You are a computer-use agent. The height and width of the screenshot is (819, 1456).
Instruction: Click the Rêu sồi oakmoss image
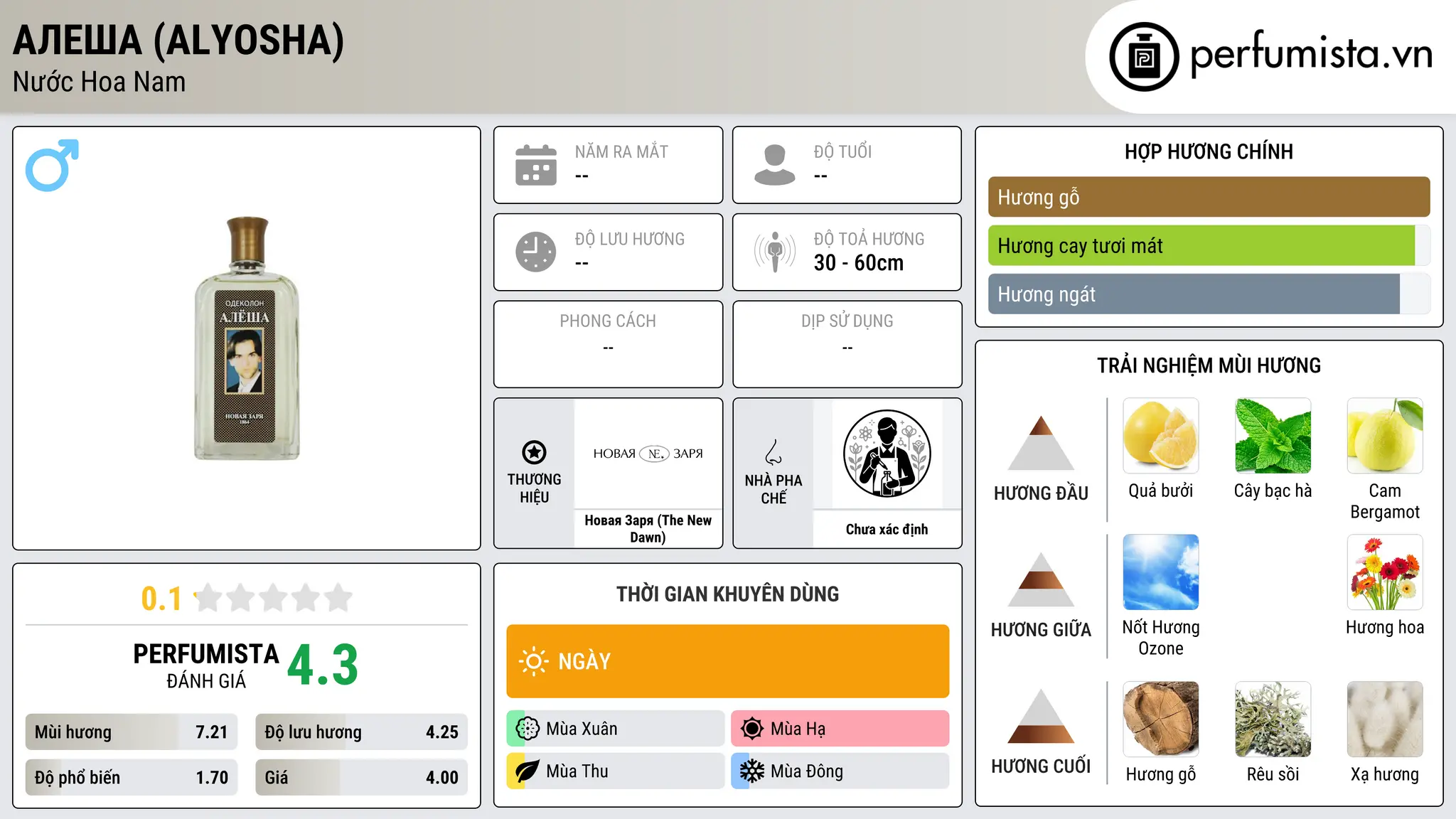[1273, 719]
